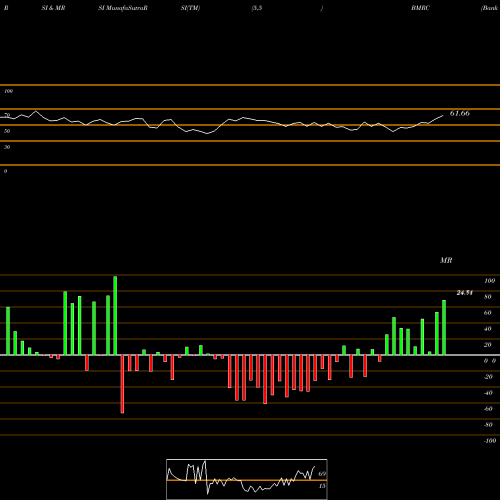
Task: Click the -60 axis label in MR panel
Action: [488, 409]
